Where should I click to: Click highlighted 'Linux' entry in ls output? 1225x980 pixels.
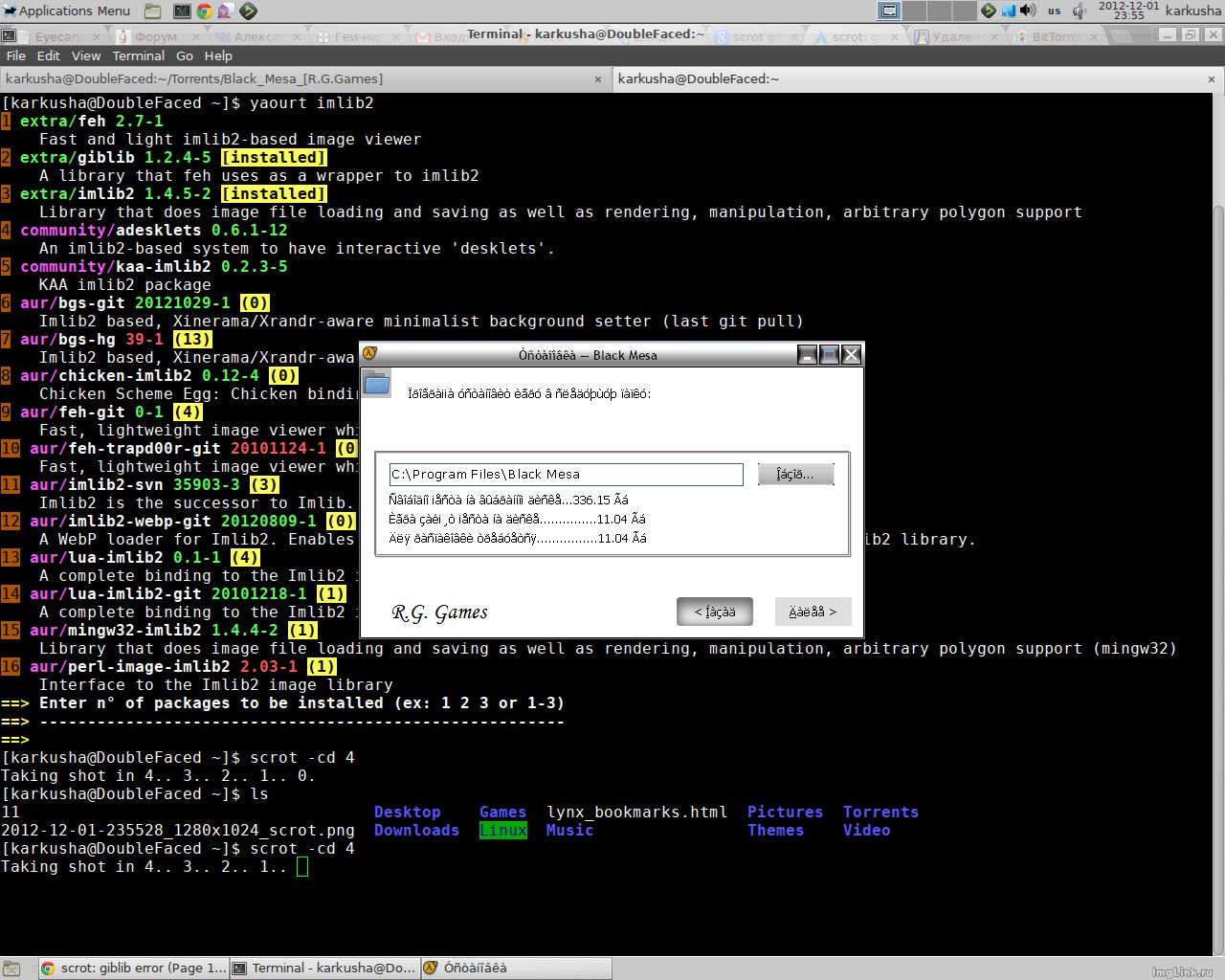click(x=503, y=830)
